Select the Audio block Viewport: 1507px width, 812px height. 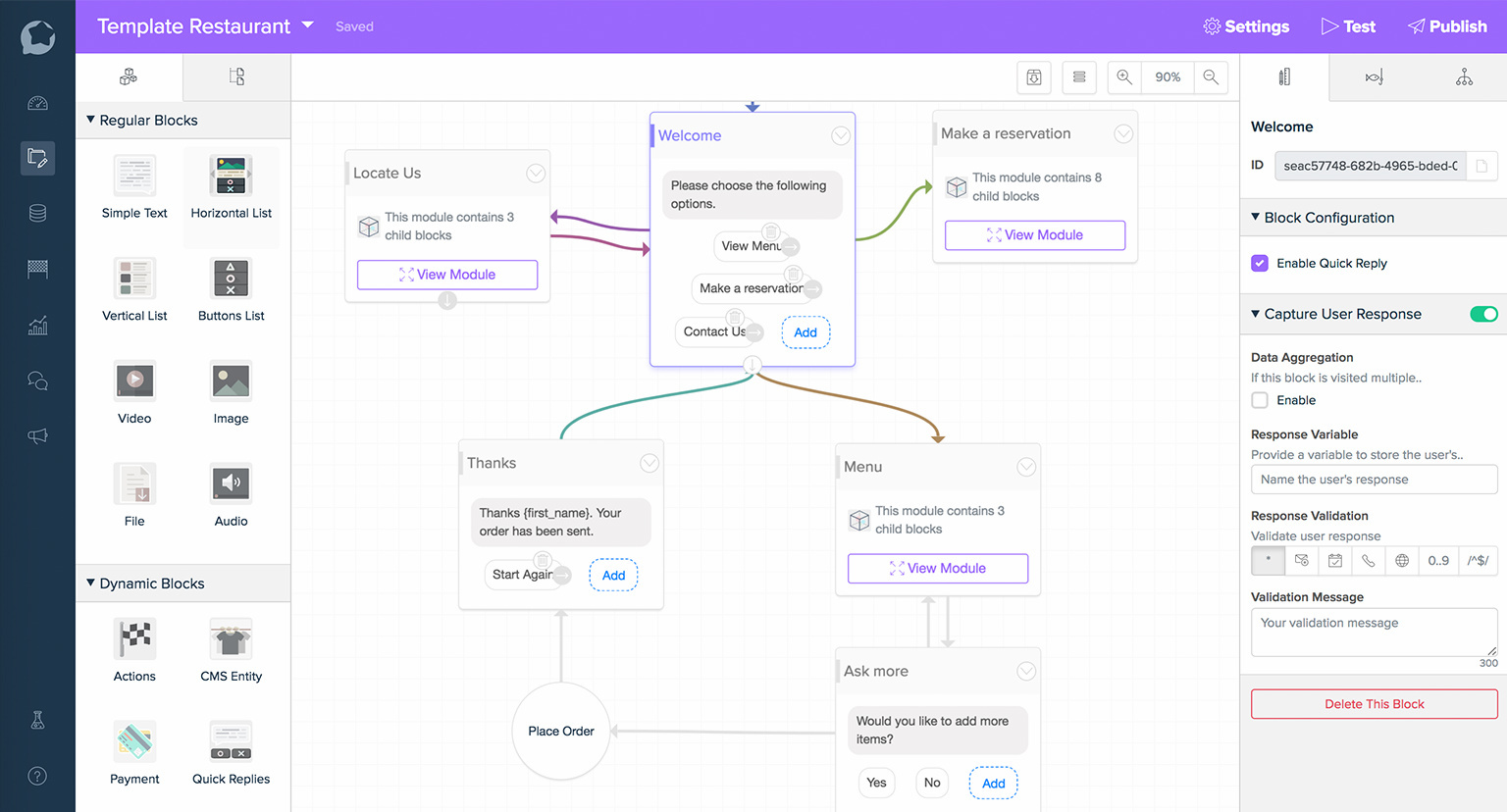coord(232,495)
